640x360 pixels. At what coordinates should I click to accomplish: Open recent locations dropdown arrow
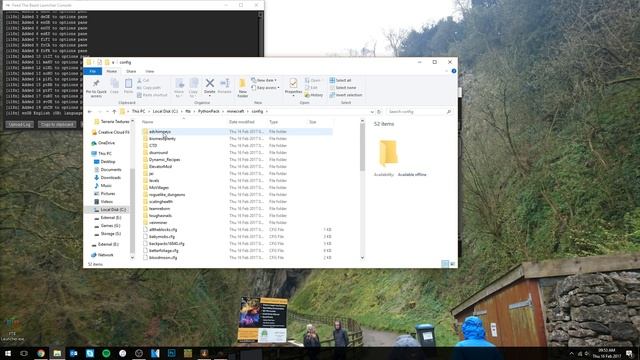pos(107,111)
